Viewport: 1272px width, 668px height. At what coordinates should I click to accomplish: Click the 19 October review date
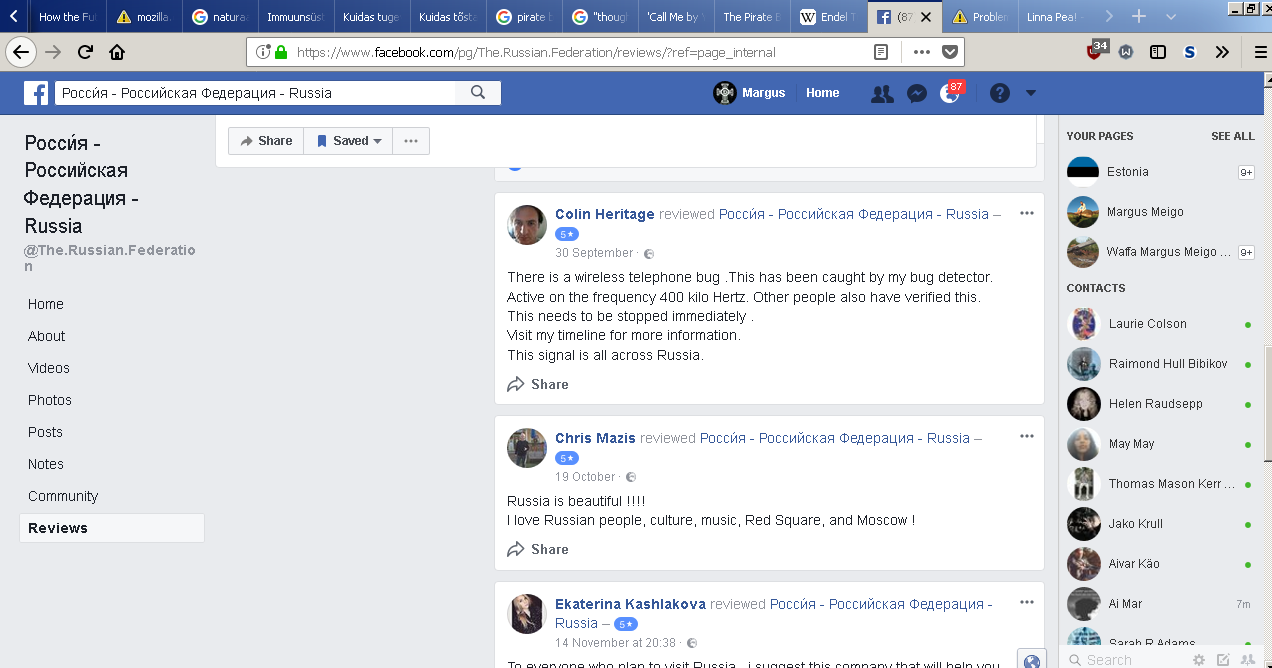point(585,477)
